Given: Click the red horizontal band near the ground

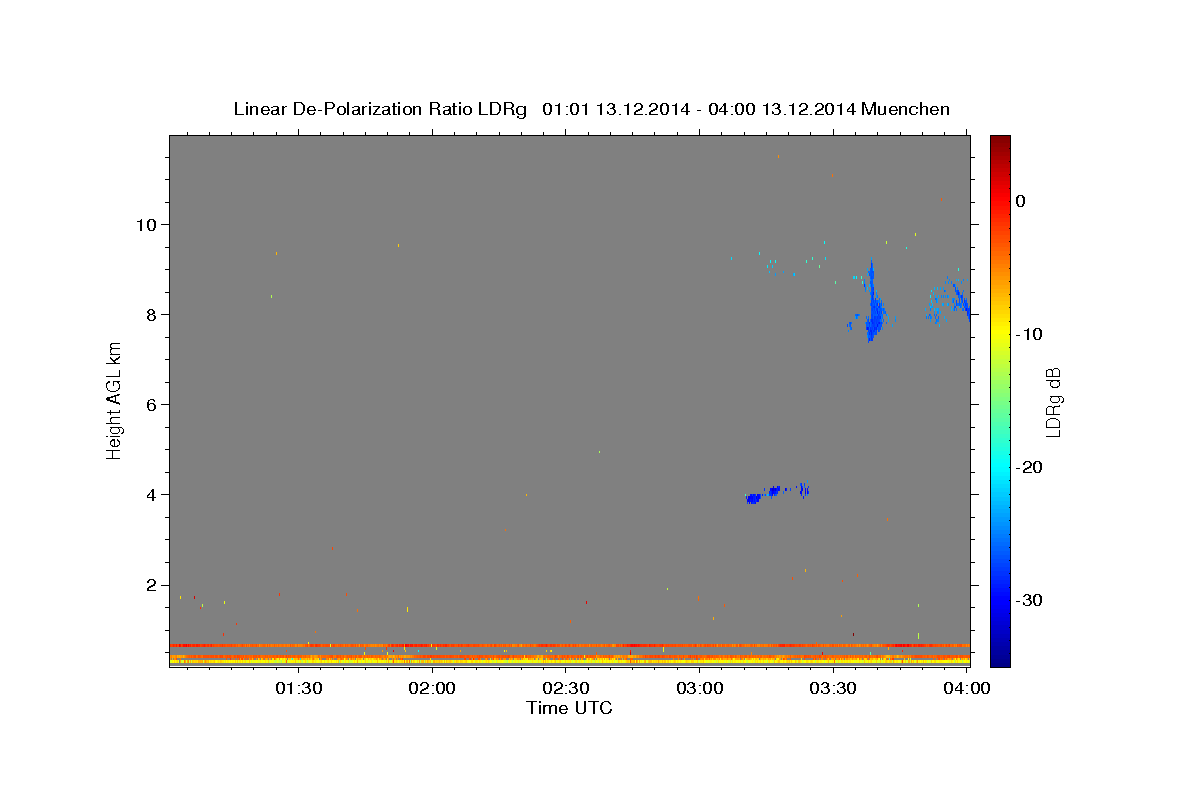Looking at the screenshot, I should (x=570, y=645).
